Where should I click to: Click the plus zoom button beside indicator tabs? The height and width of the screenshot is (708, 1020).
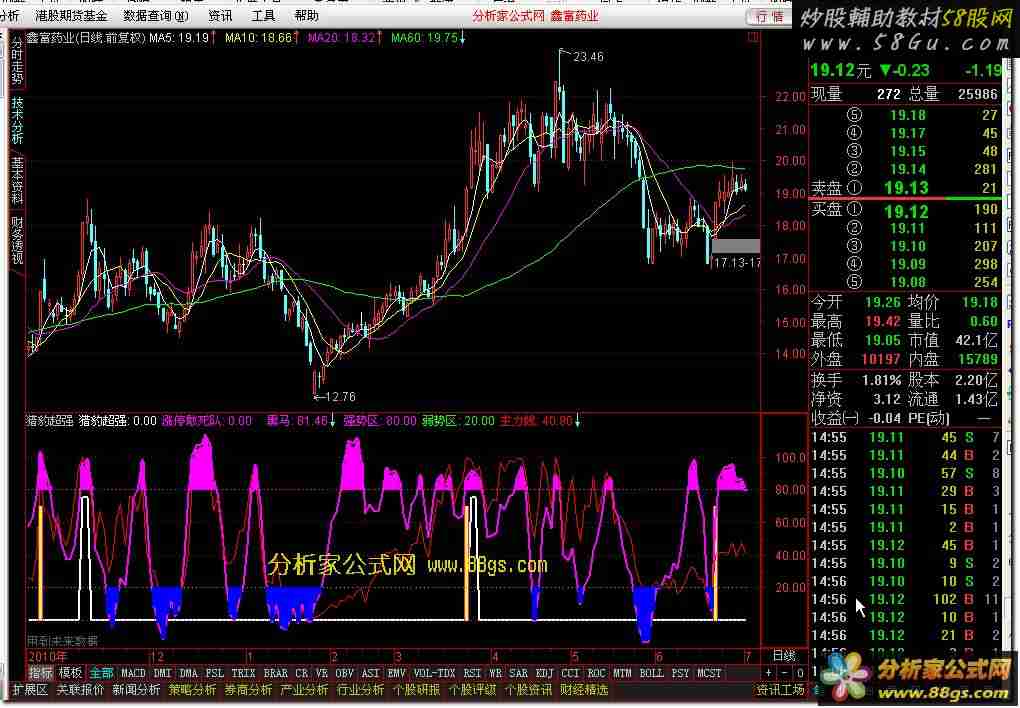pos(769,673)
